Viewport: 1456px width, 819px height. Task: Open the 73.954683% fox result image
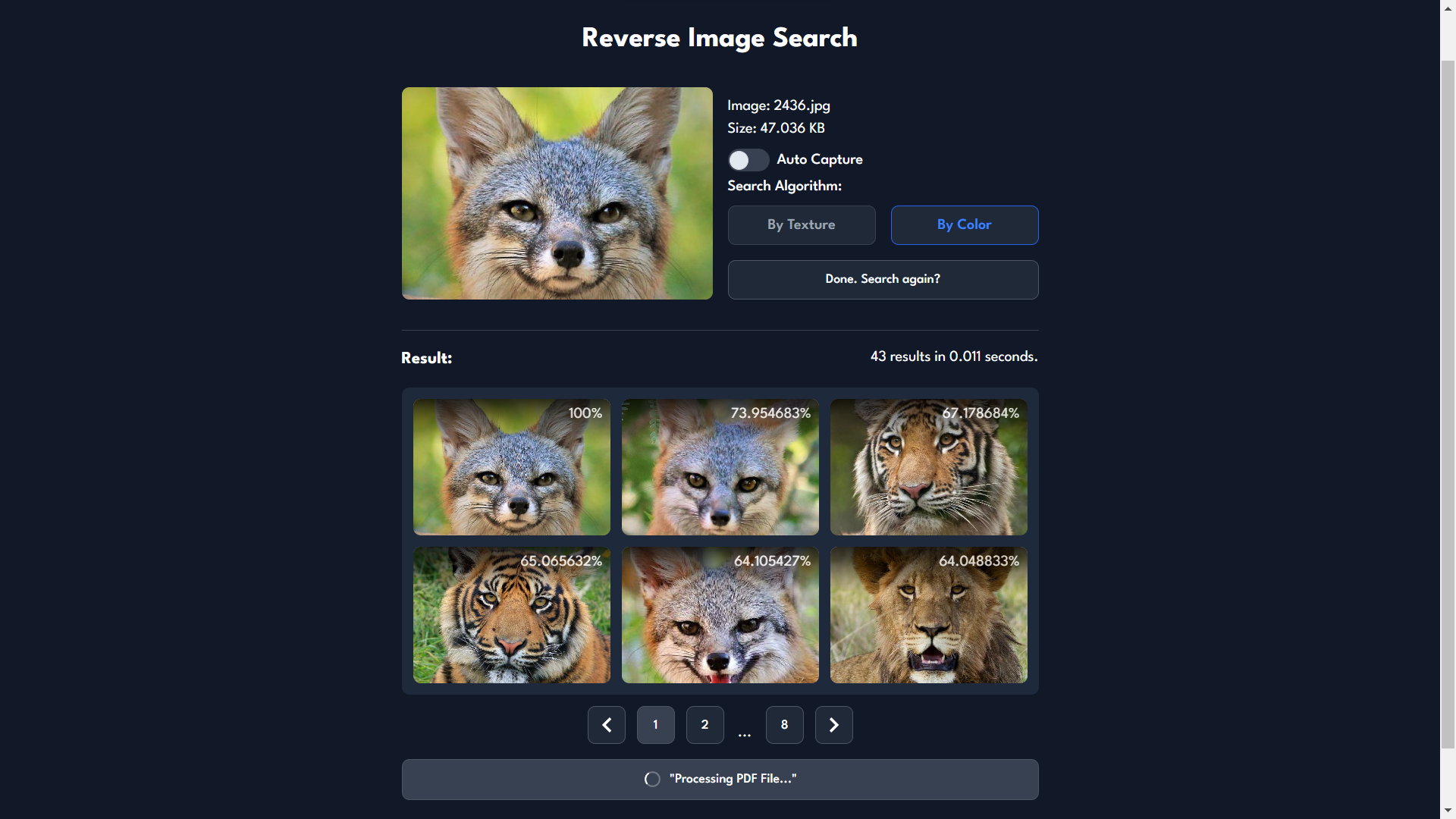pyautogui.click(x=720, y=467)
